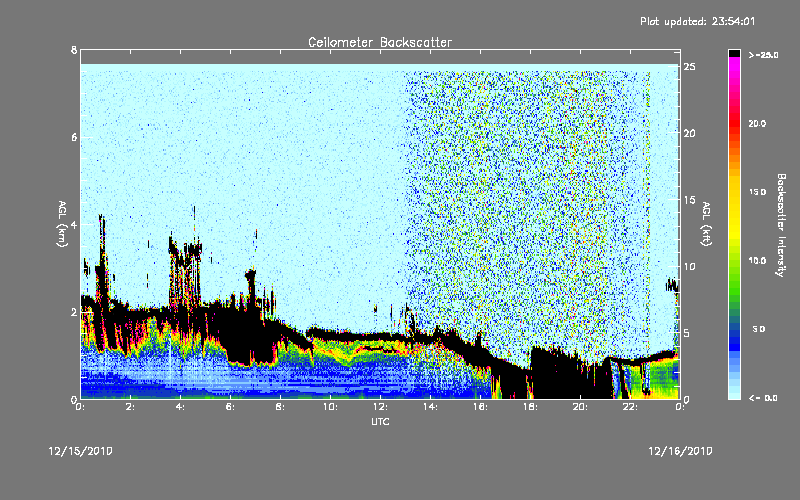Click the "20" kft tick label on right axis
Image resolution: width=800 pixels, height=500 pixels.
(x=689, y=133)
